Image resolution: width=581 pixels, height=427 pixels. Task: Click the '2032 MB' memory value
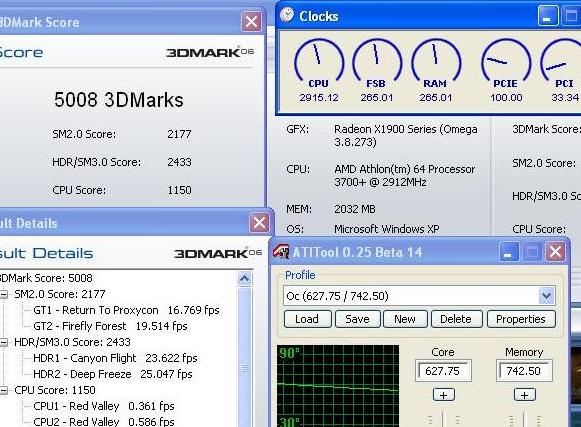[x=355, y=209]
